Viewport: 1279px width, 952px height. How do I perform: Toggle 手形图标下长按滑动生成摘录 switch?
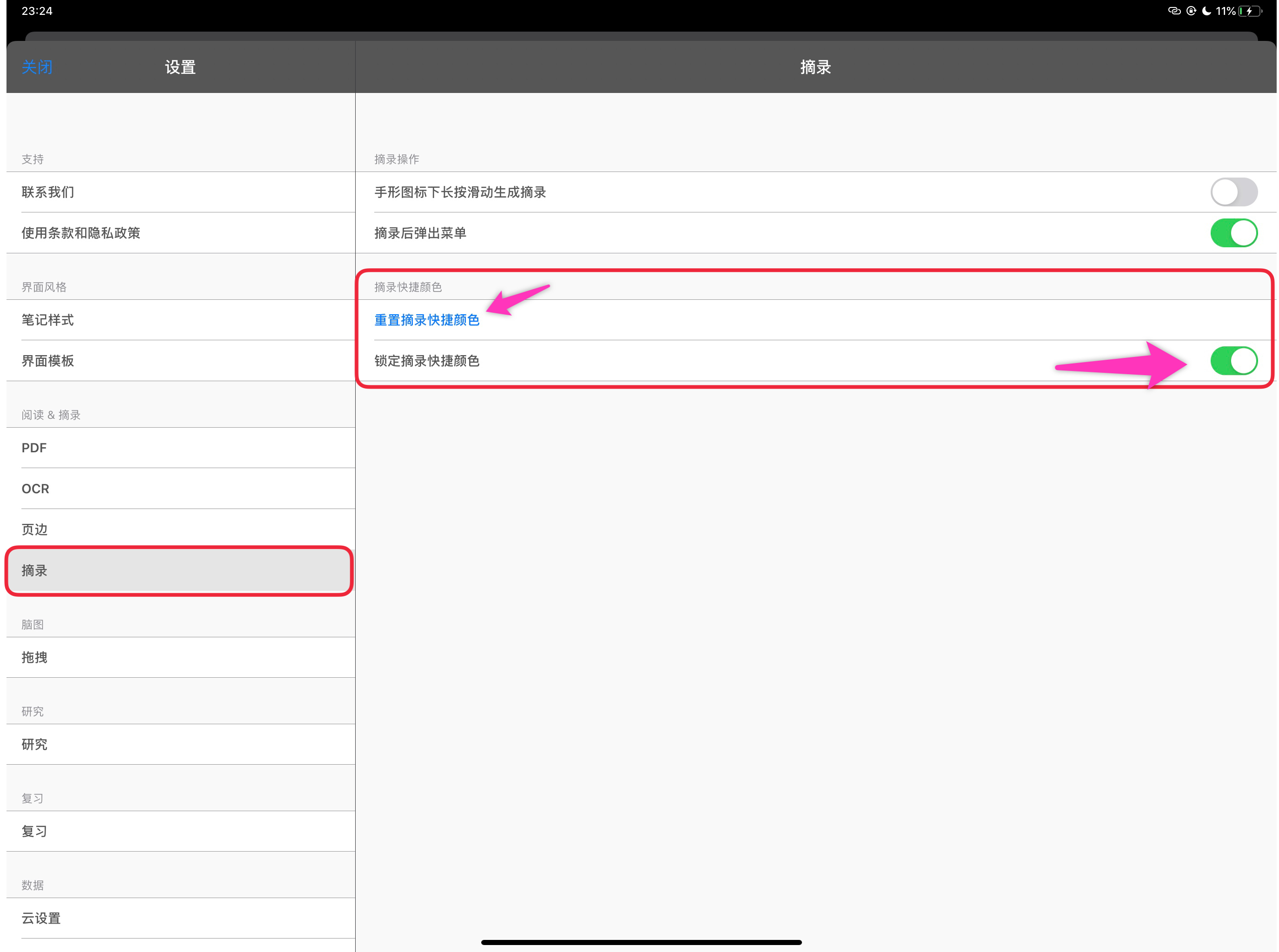tap(1233, 192)
